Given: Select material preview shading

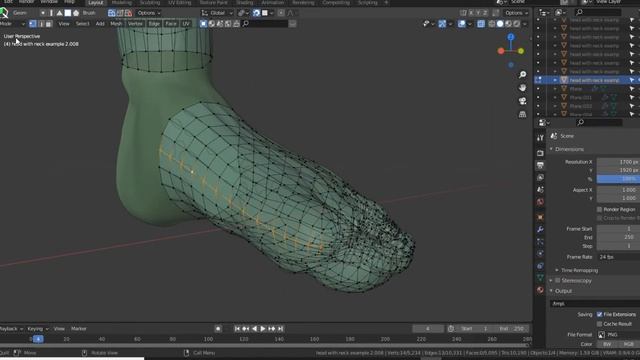Looking at the screenshot, I should (x=509, y=24).
